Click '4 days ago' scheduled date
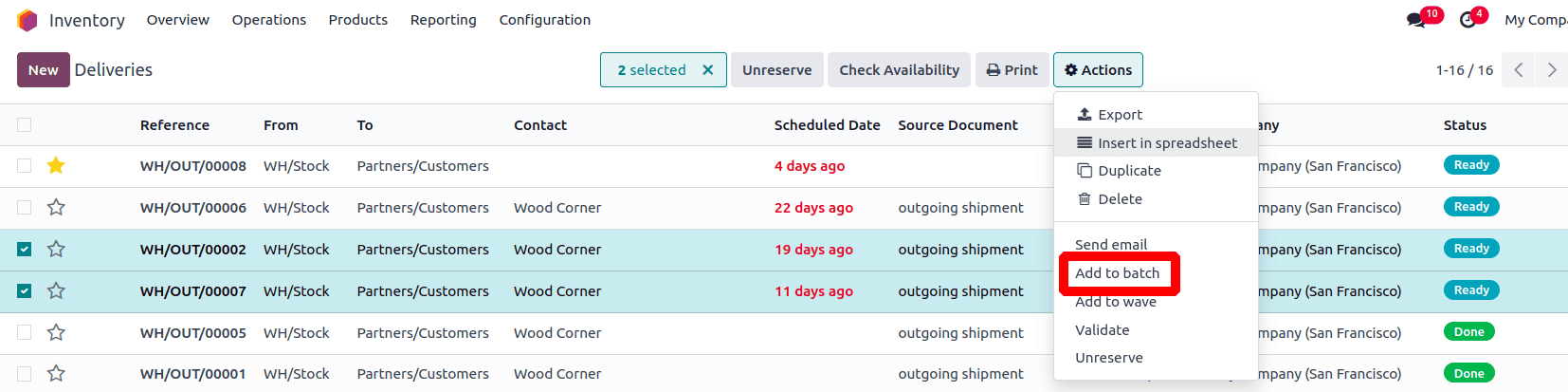 (810, 166)
